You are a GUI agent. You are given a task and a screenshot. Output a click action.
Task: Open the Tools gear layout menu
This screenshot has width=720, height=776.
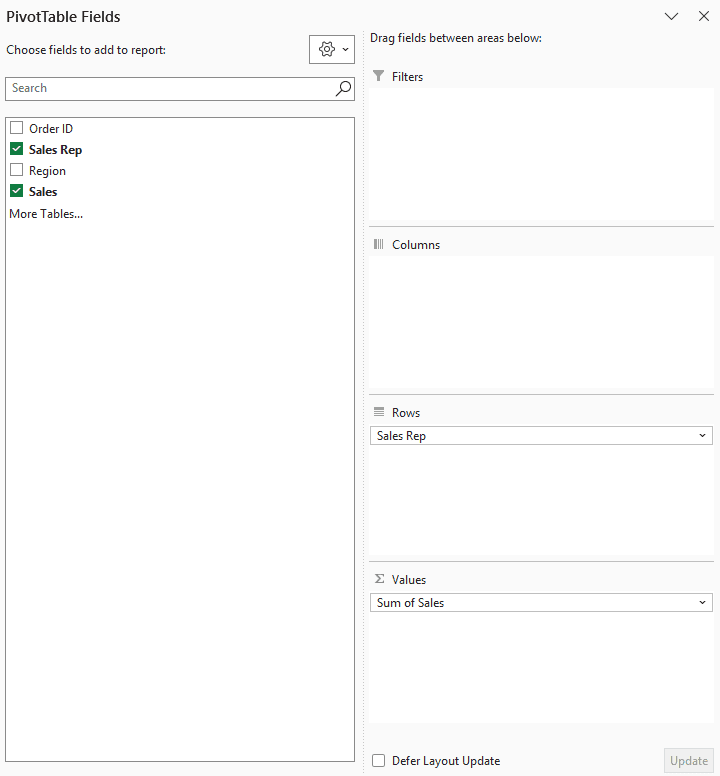332,49
